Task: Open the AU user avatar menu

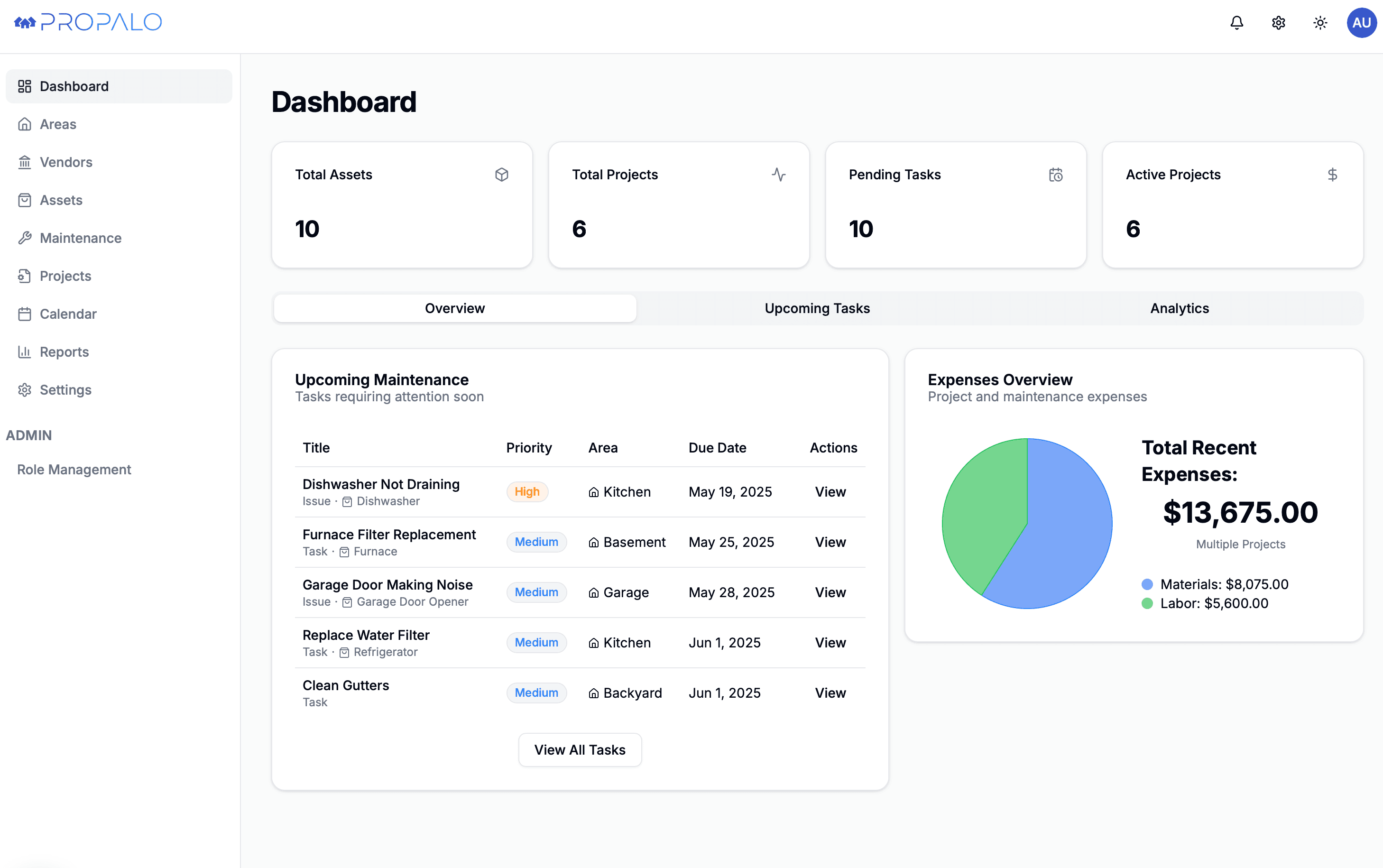Action: [x=1361, y=23]
